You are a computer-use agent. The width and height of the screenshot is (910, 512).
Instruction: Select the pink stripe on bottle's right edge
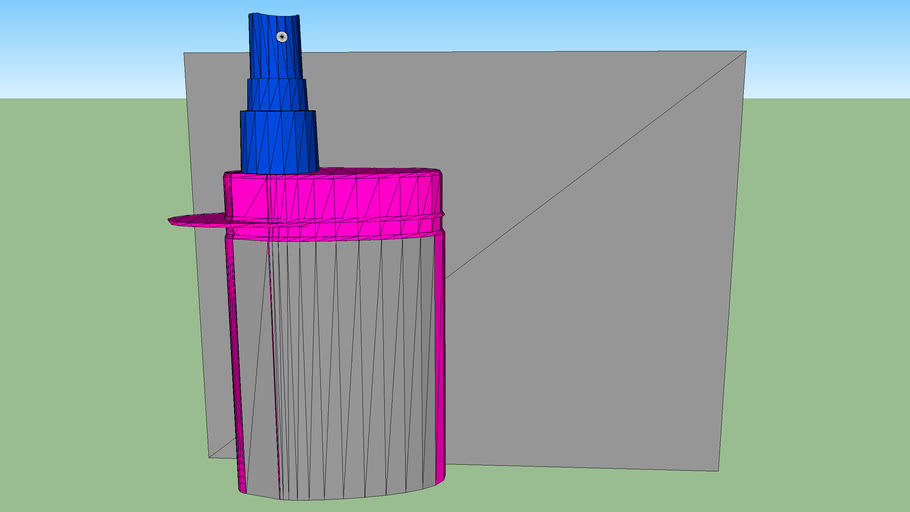coord(440,350)
